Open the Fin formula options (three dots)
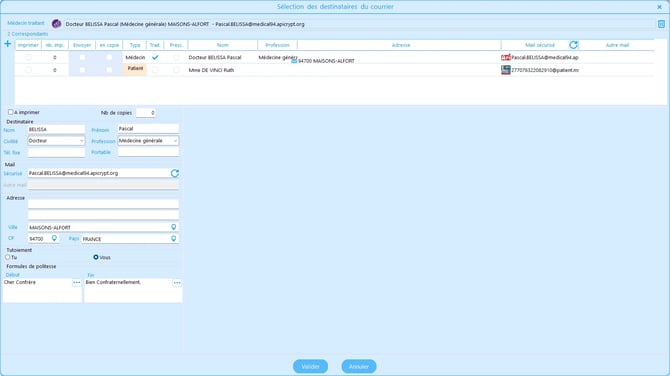This screenshot has height=376, width=670. (177, 282)
